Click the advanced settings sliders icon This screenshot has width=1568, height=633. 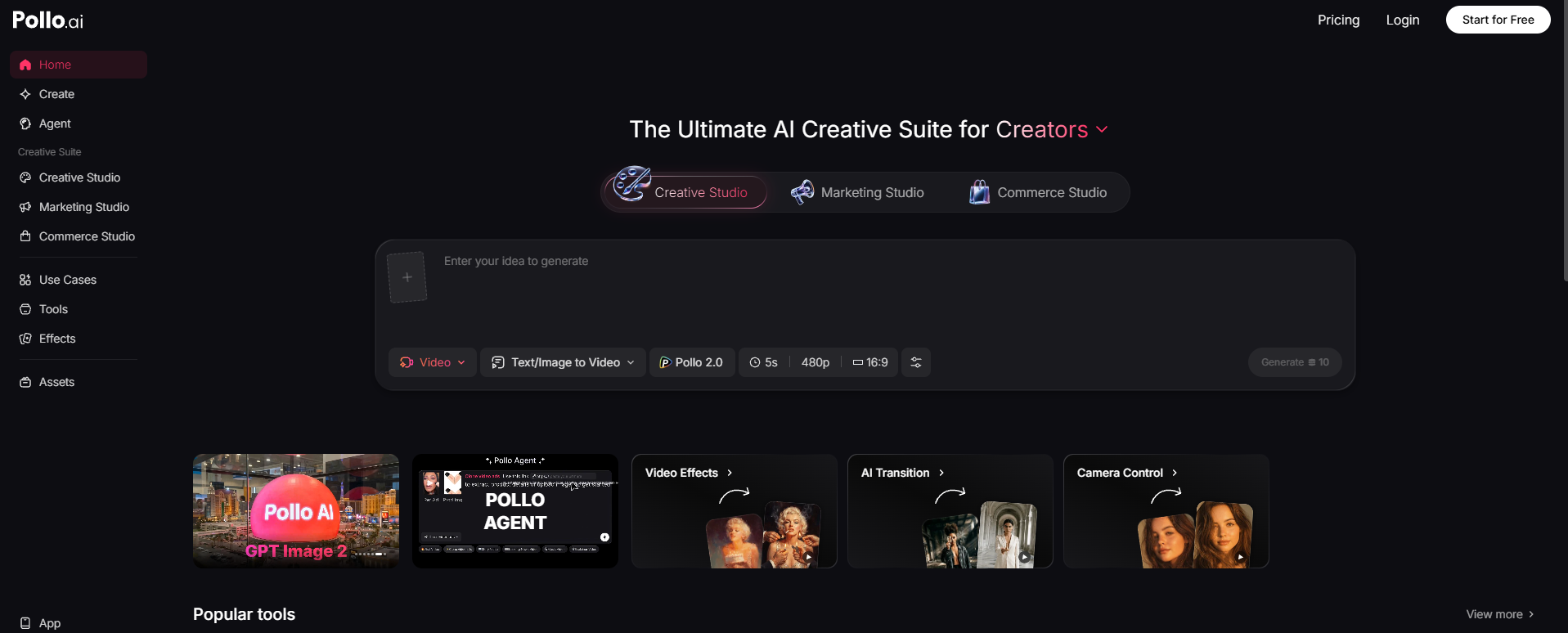pos(916,362)
